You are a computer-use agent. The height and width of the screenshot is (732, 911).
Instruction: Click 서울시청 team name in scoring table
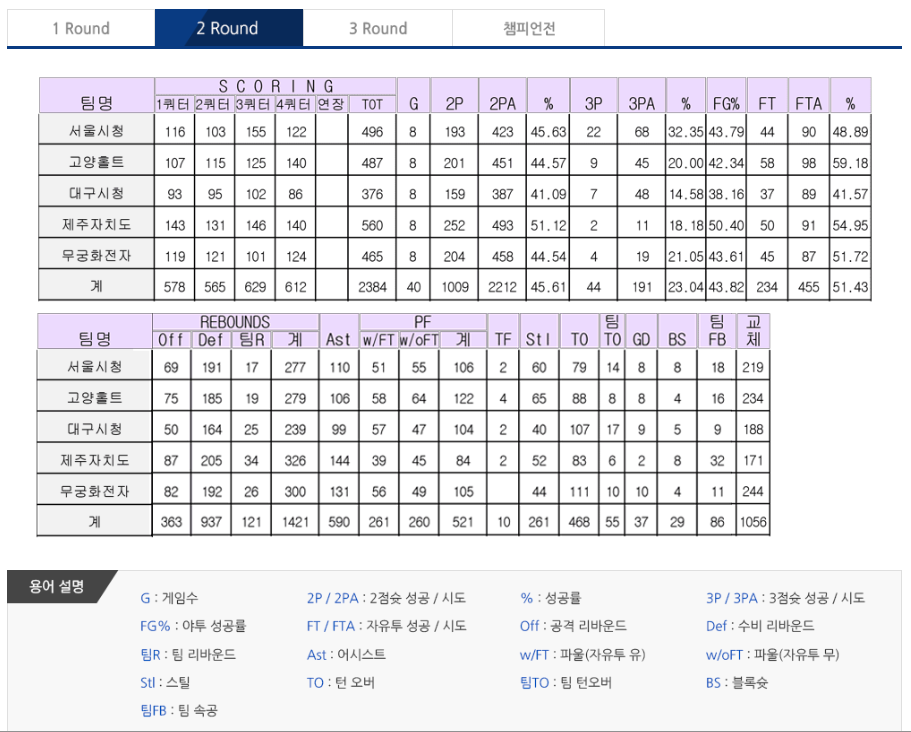click(96, 131)
